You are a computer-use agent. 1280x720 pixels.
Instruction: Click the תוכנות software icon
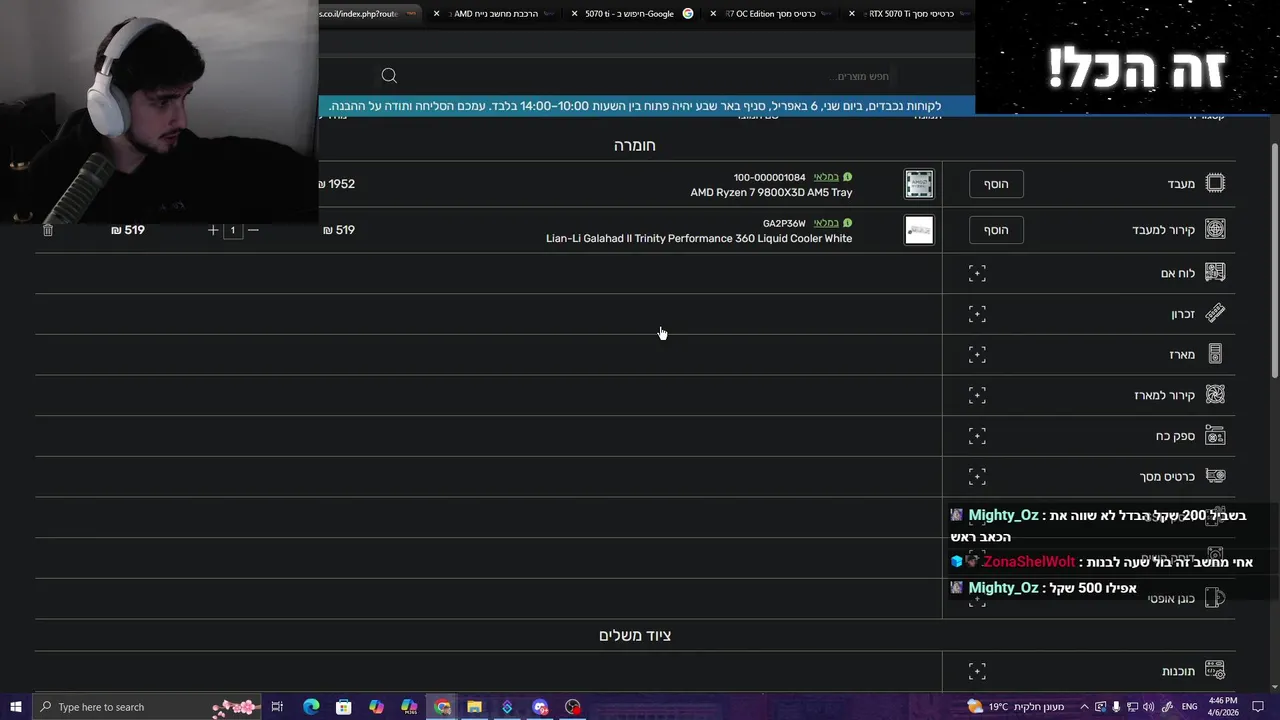coord(1215,671)
